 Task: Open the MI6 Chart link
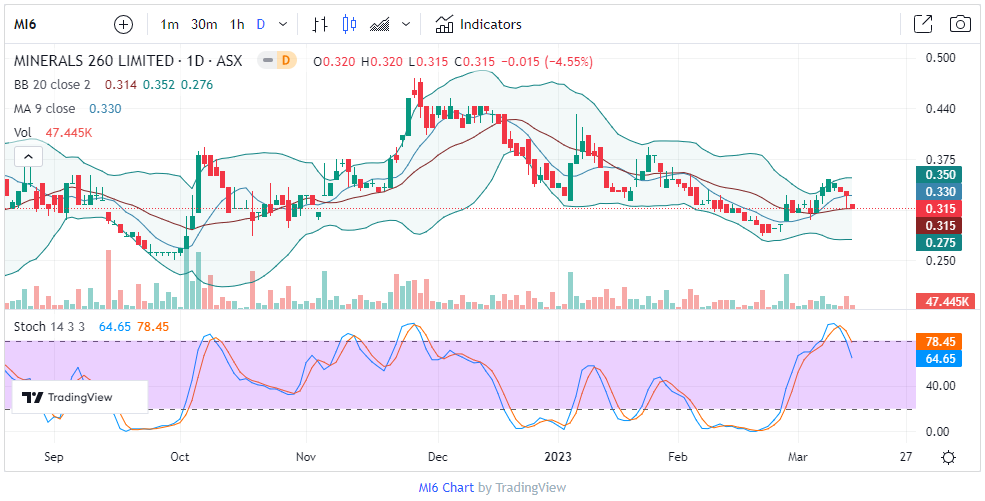click(445, 487)
